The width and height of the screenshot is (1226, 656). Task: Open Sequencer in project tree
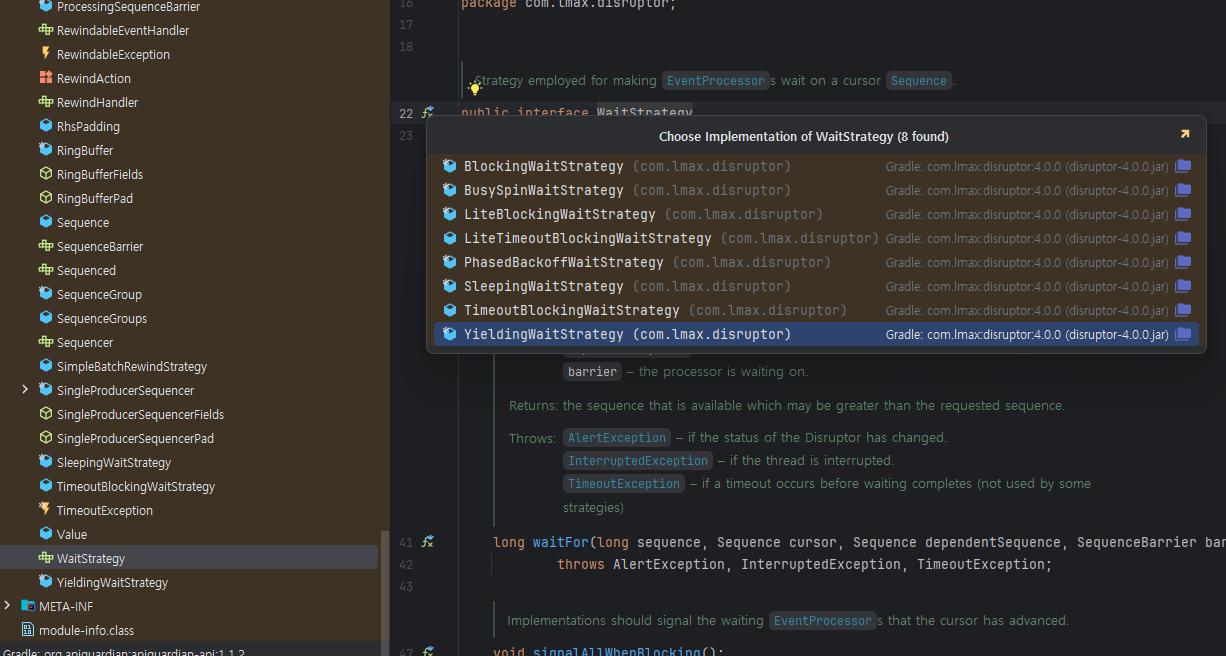85,342
